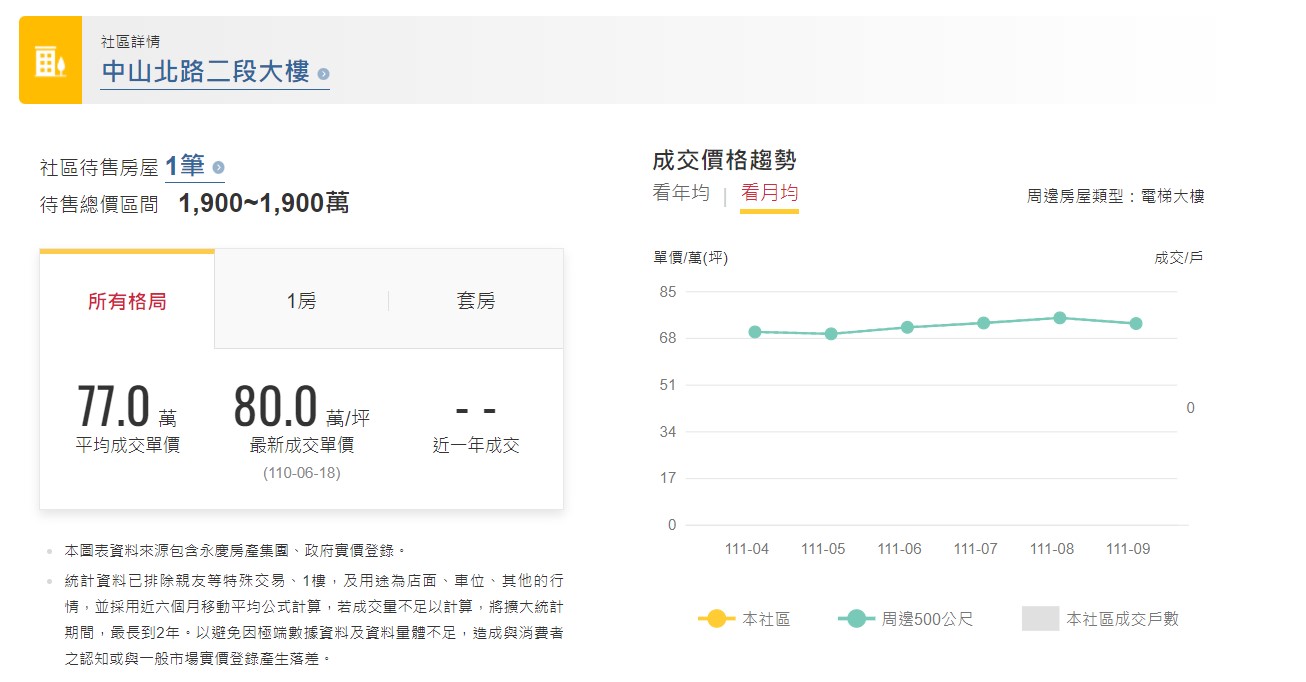
Task: Click the 111-06 data point on chart
Action: pos(907,327)
